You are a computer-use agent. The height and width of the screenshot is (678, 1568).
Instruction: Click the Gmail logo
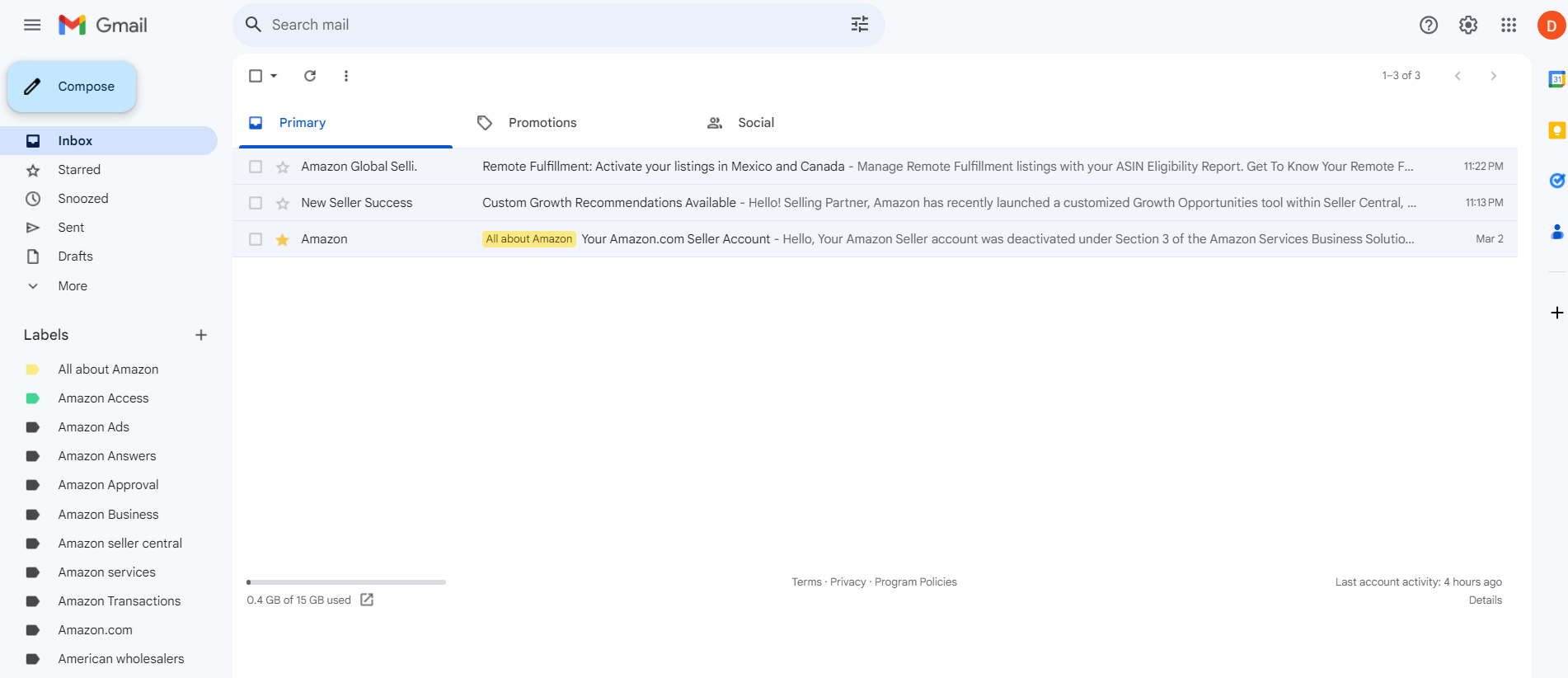(x=103, y=25)
